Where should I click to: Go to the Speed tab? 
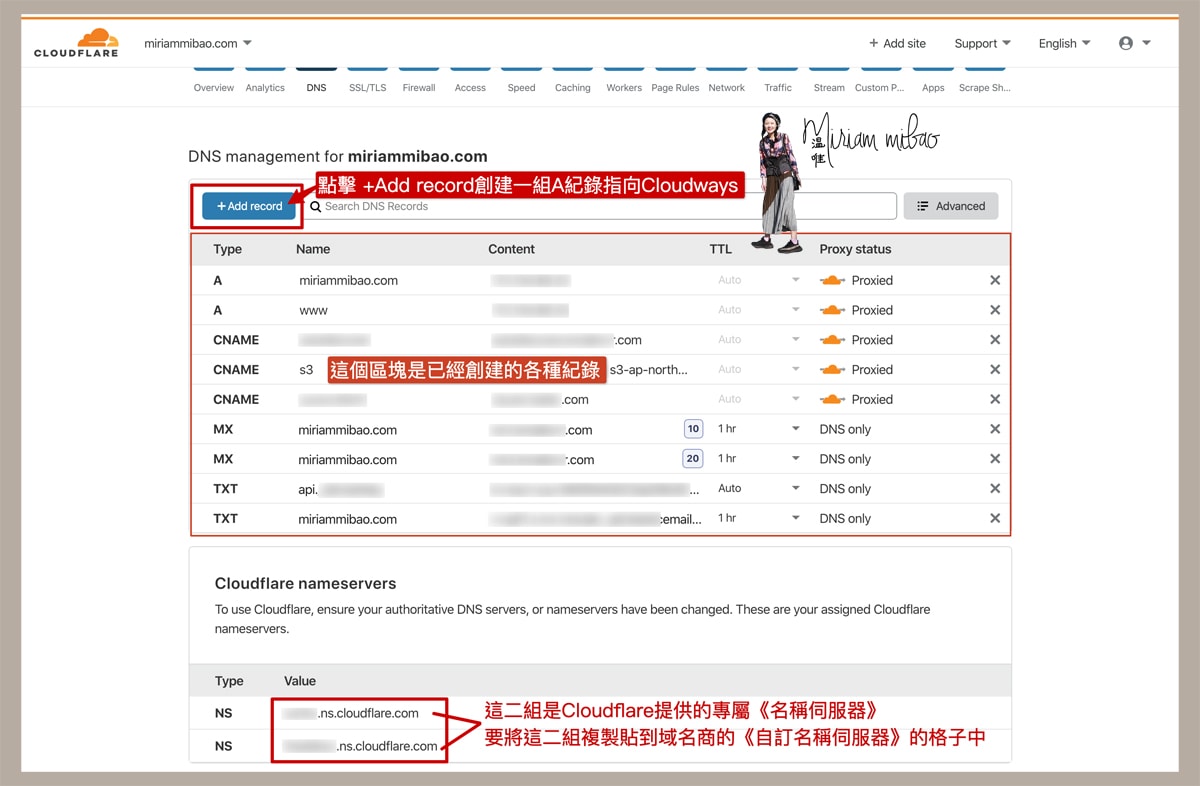click(521, 87)
